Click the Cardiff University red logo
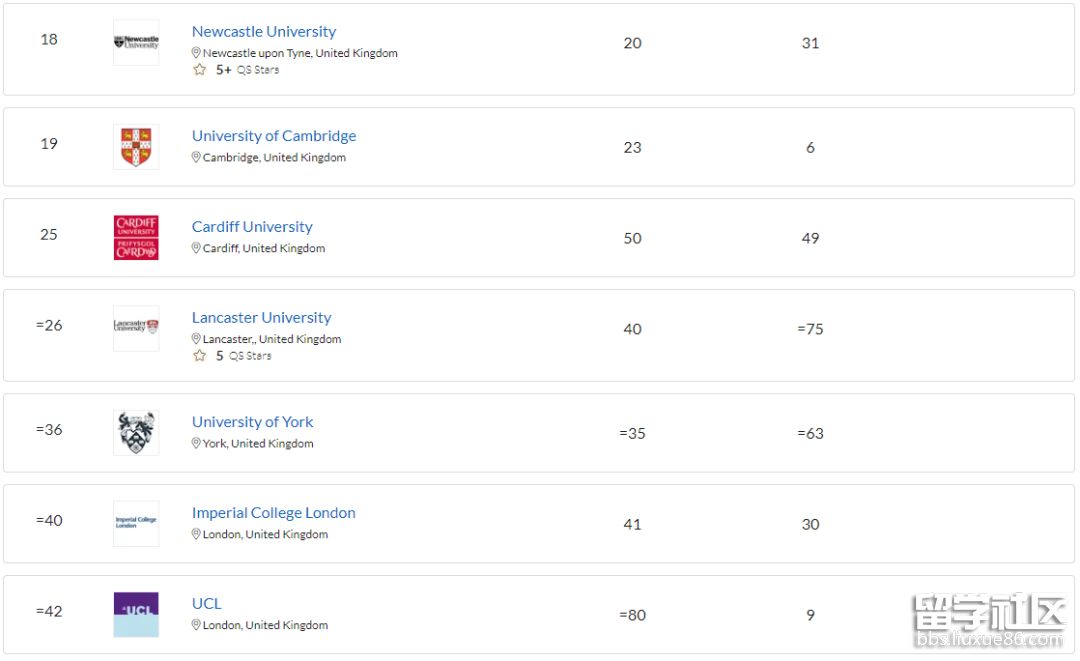1080x661 pixels. tap(136, 238)
